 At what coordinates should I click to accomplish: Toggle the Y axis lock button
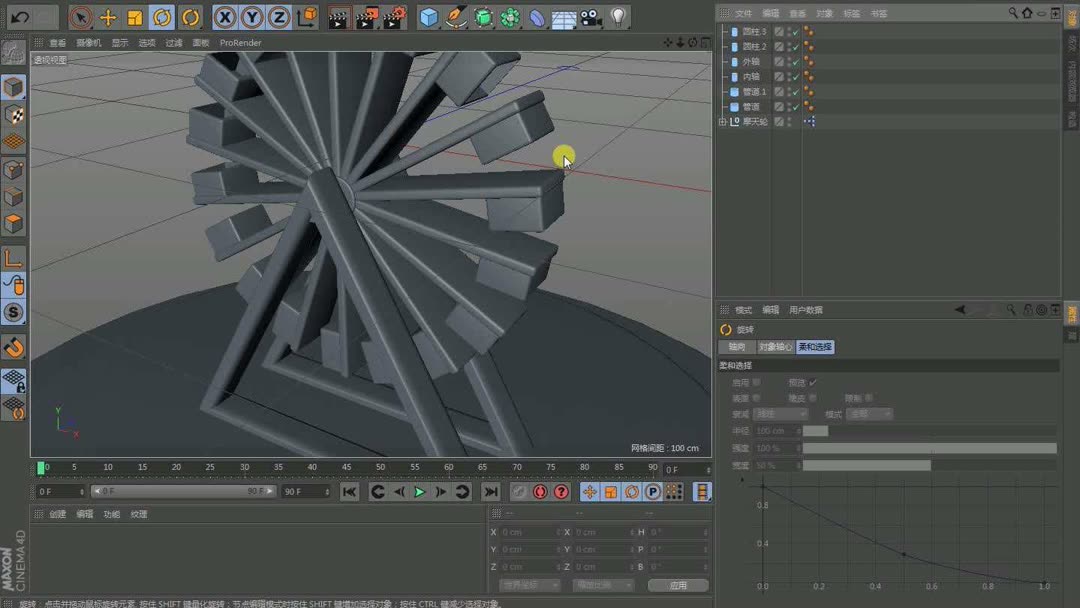(x=251, y=17)
